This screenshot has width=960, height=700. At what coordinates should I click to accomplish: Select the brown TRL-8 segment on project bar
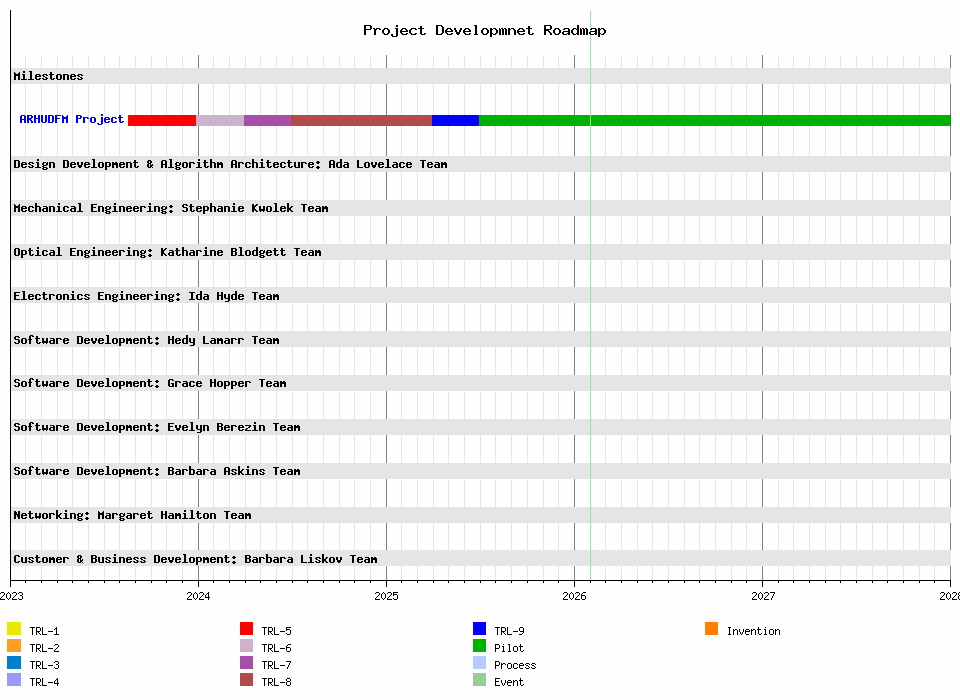click(361, 120)
